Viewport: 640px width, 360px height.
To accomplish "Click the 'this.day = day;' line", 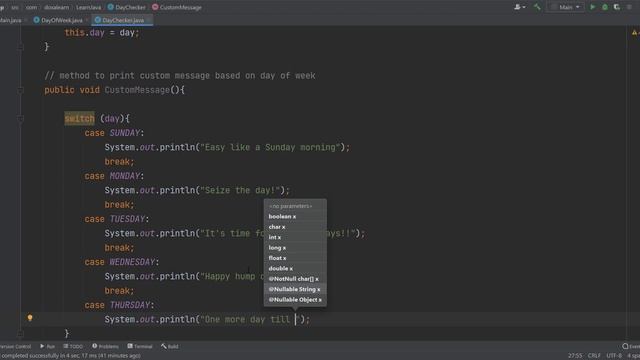I will coord(102,33).
